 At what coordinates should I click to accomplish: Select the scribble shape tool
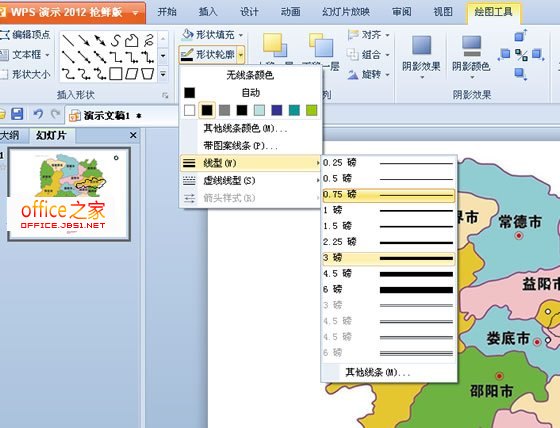148,40
